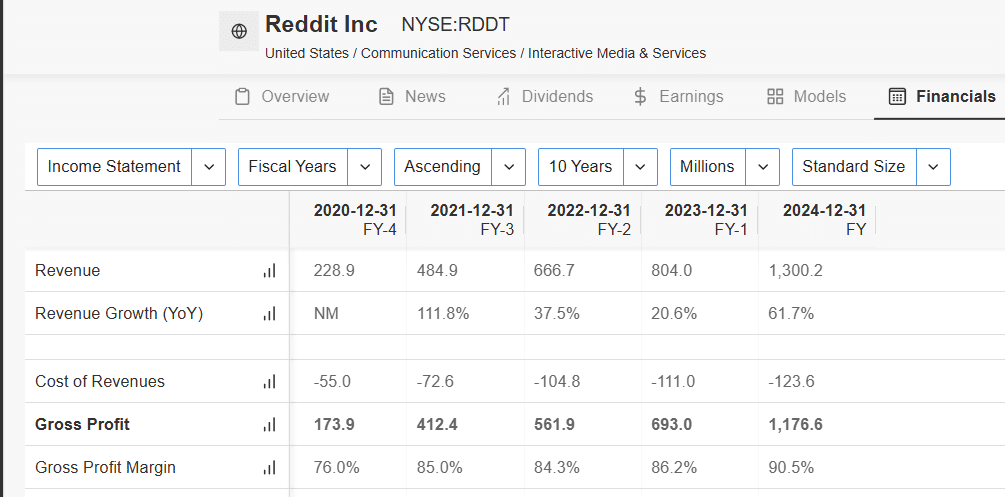Click the Ascending selector label
The height and width of the screenshot is (497, 1005).
[x=442, y=167]
